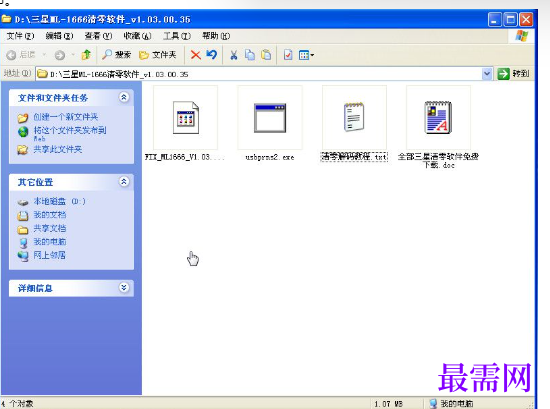Click the Local Disk drive icon
550x409 pixels.
point(23,202)
